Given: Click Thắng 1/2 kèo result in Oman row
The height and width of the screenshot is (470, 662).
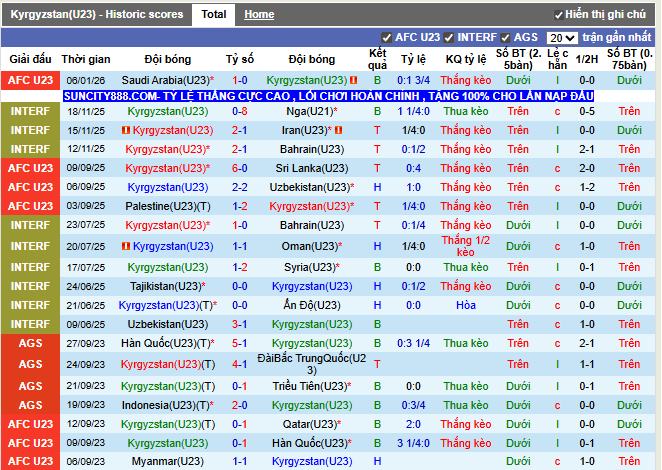Looking at the screenshot, I should click(466, 246).
